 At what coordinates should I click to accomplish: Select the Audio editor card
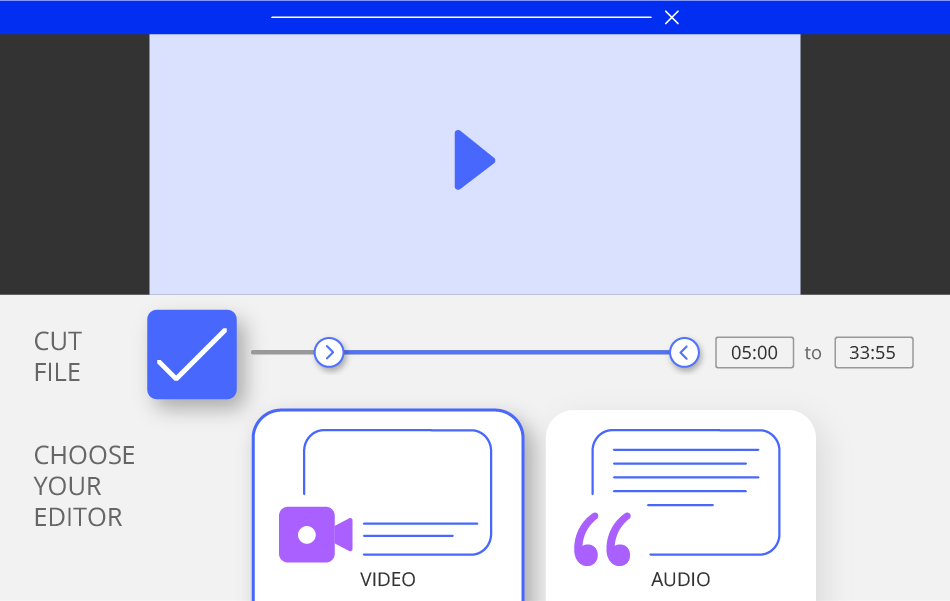tap(680, 506)
